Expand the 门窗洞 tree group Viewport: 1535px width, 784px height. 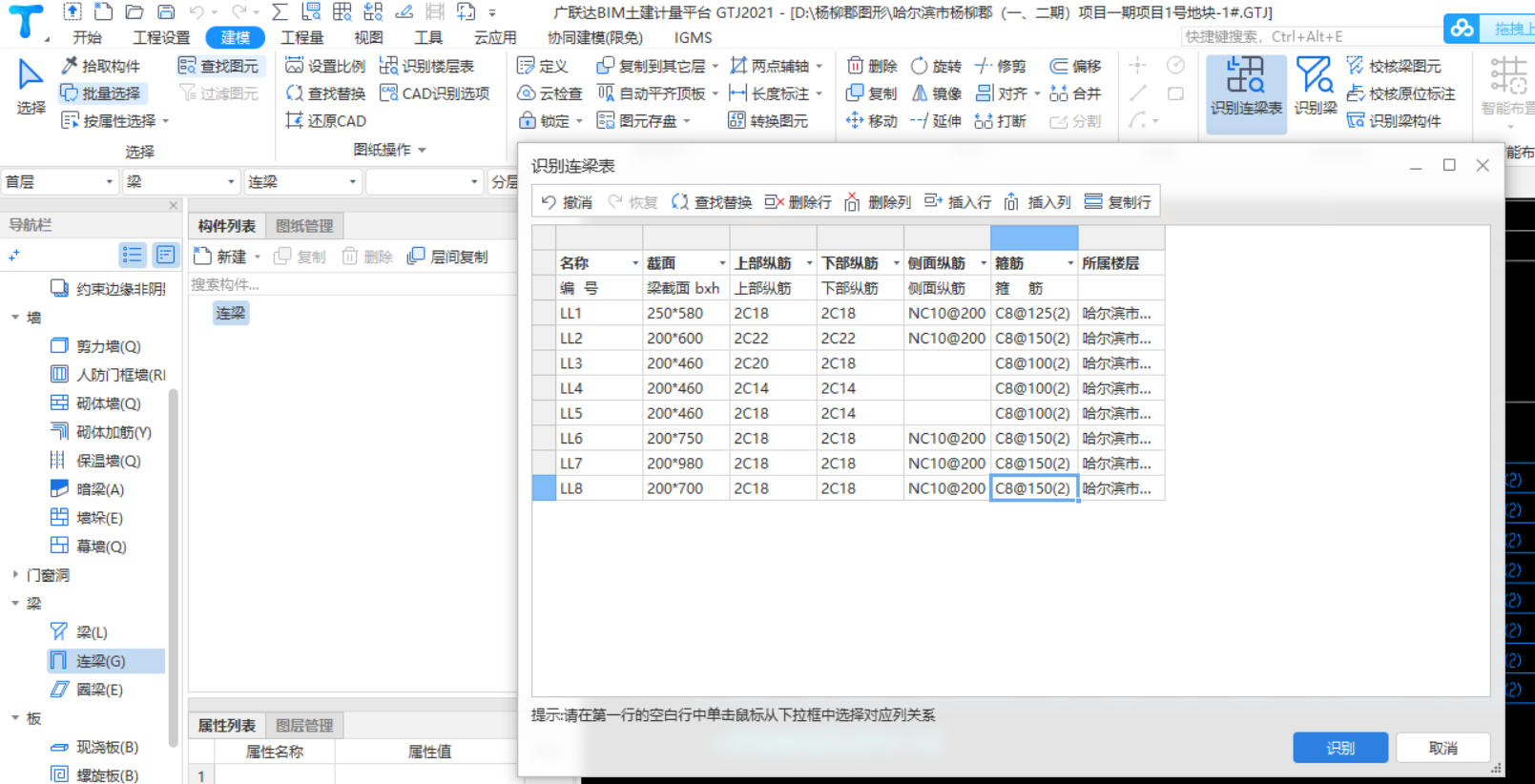pyautogui.click(x=15, y=575)
